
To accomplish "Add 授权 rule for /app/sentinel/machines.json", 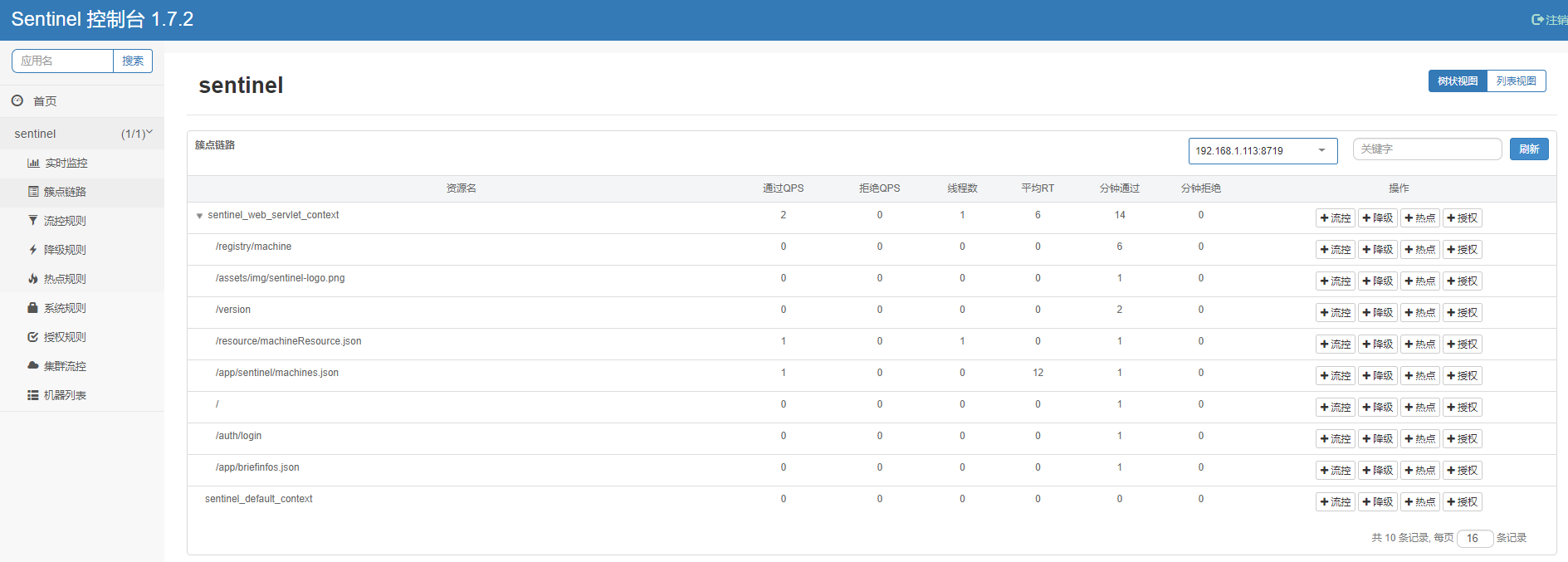I will point(1463,375).
